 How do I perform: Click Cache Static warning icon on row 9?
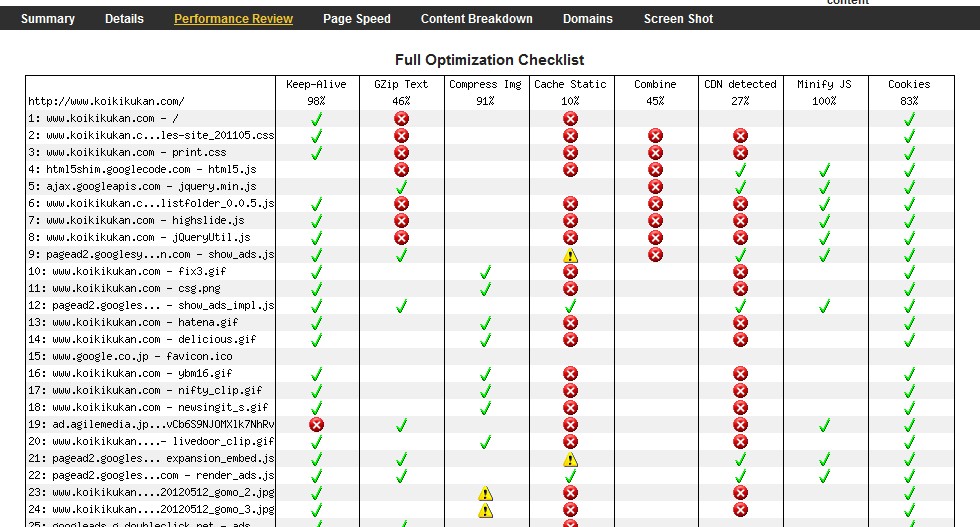[570, 255]
